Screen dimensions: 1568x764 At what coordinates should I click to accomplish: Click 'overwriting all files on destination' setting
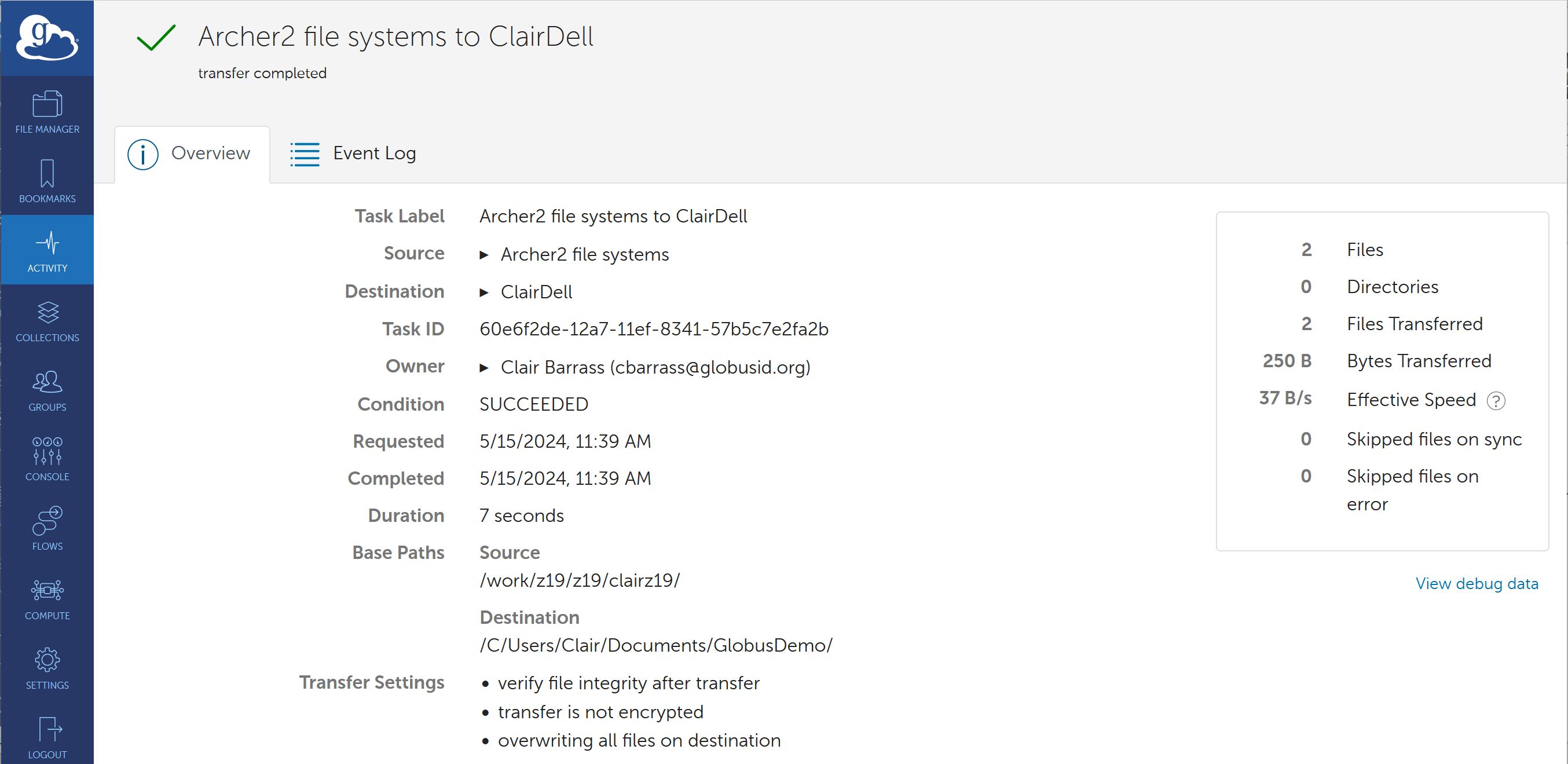[x=639, y=740]
